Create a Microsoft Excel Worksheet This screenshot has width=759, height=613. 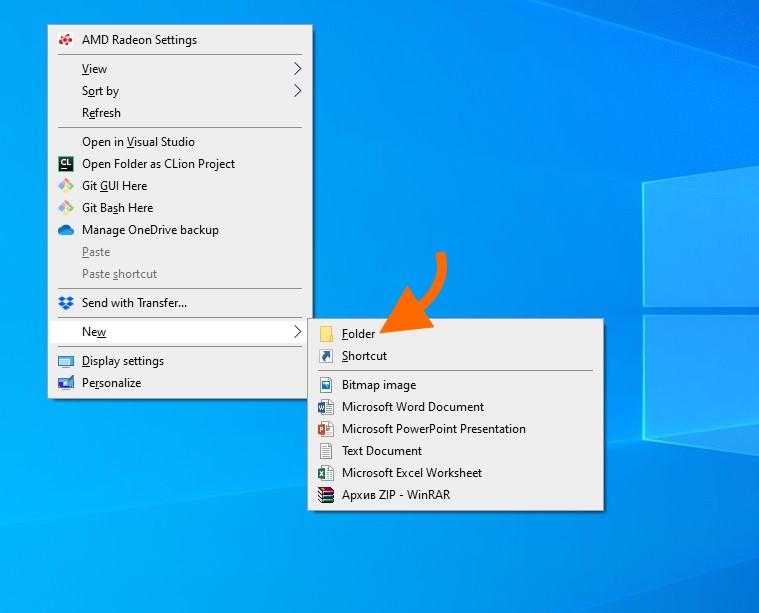tap(455, 473)
